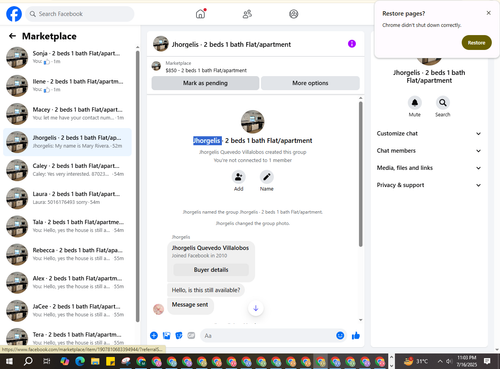Image resolution: width=500 pixels, height=369 pixels.
Task: Open the $850 Marketplace listing link
Action: click(x=206, y=70)
